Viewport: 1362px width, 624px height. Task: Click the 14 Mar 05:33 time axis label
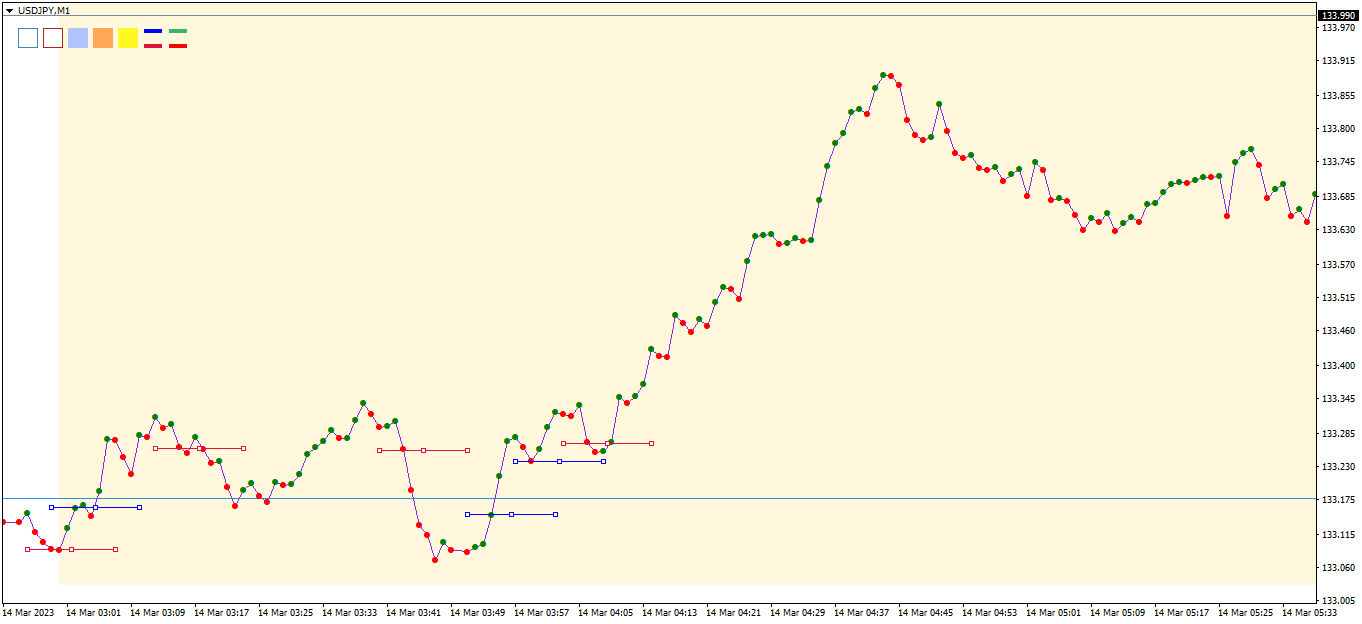tap(1309, 612)
